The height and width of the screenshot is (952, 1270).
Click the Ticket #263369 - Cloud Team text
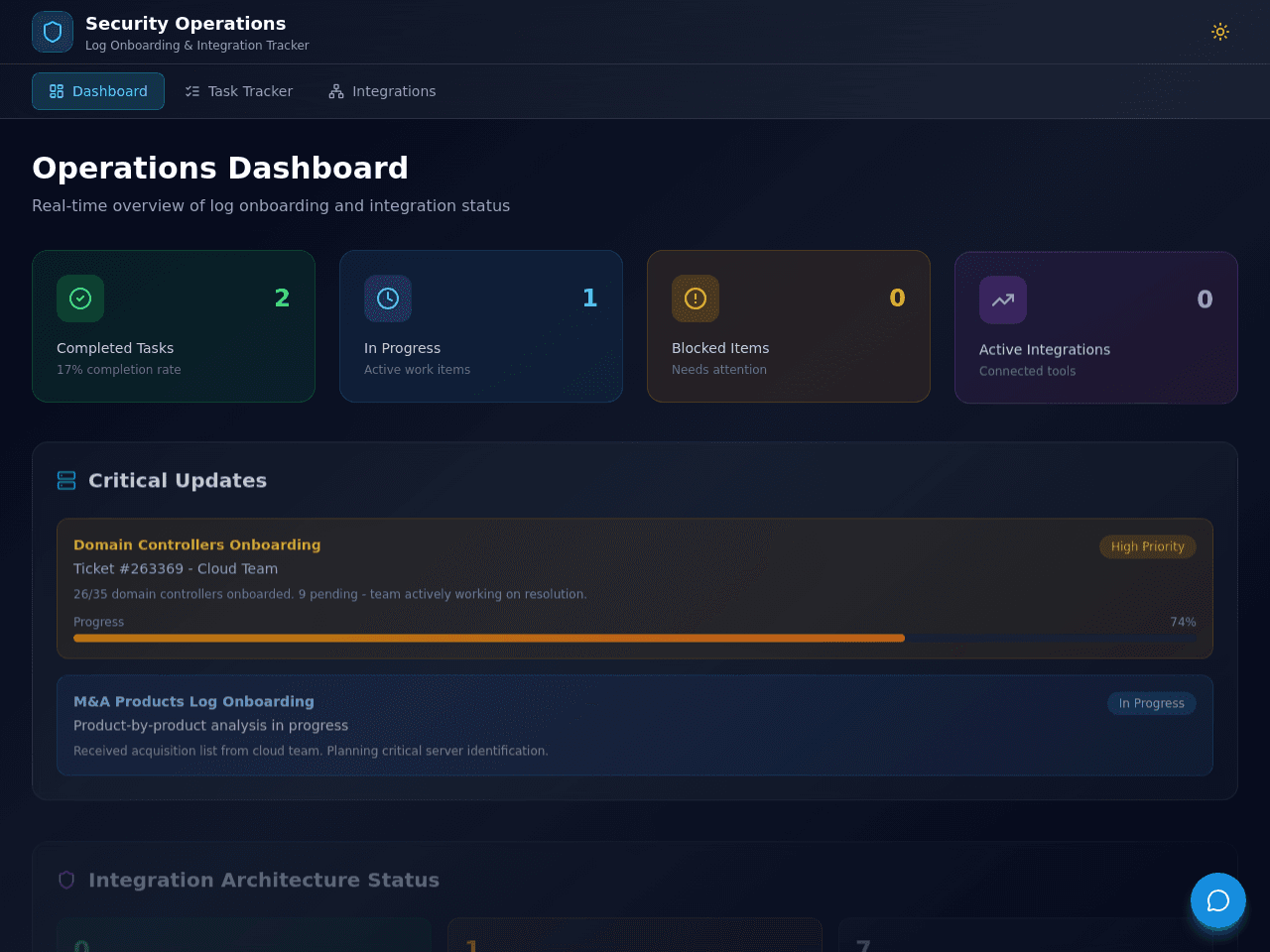(176, 569)
